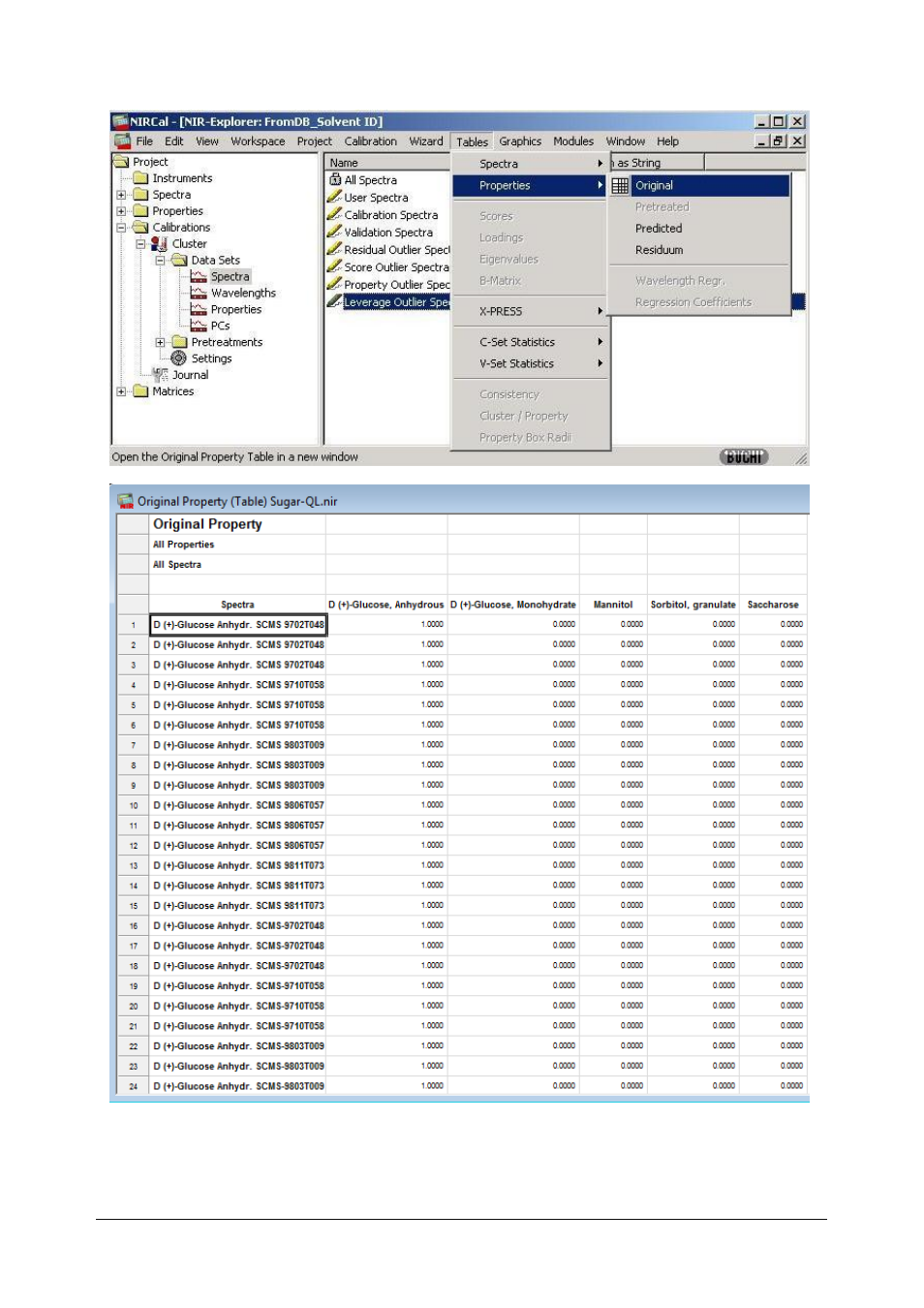Click the Journal icon in project tree
The image size is (924, 1308).
coord(161,374)
